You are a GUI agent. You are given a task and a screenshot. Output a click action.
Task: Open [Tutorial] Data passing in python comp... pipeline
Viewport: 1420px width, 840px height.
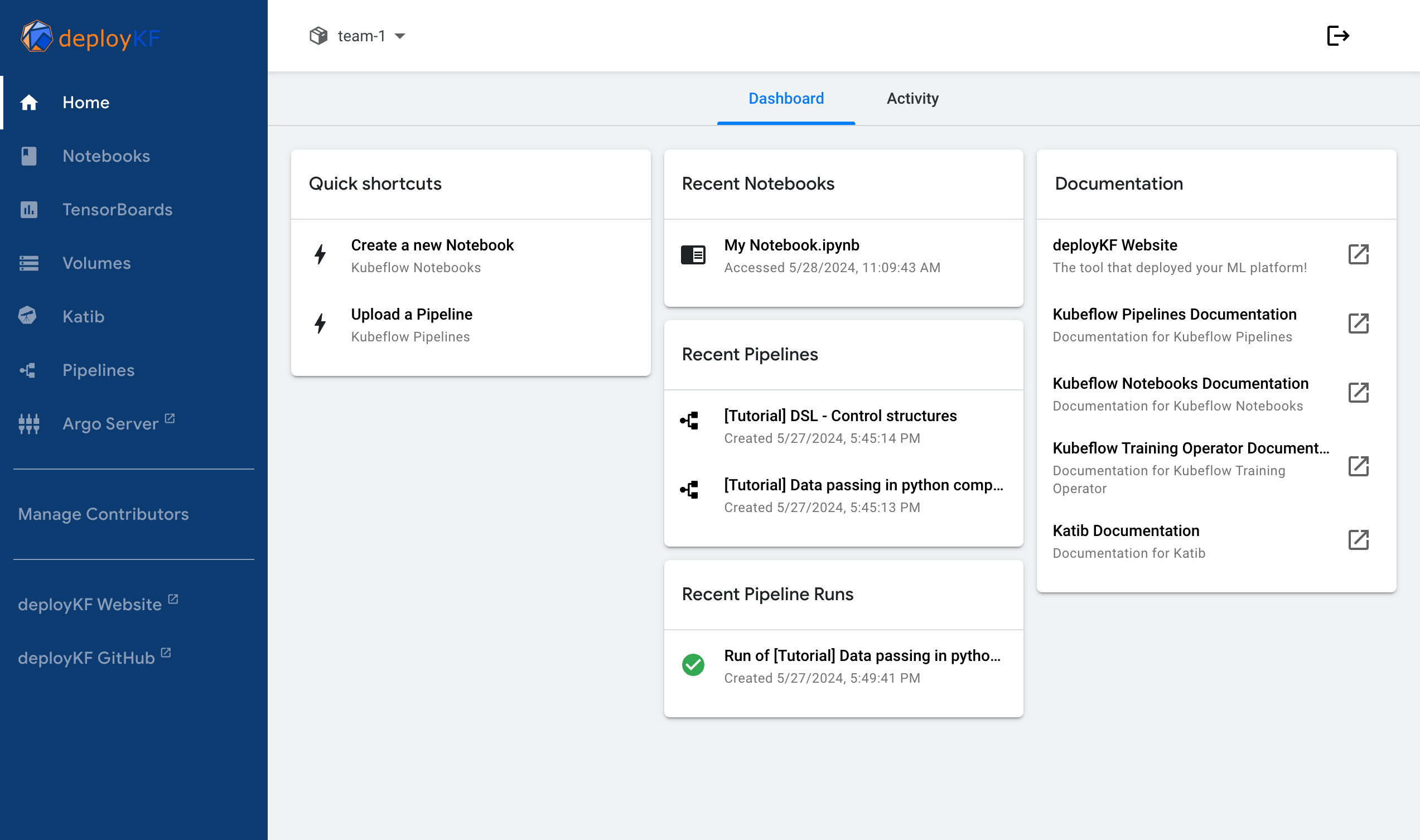coord(843,495)
